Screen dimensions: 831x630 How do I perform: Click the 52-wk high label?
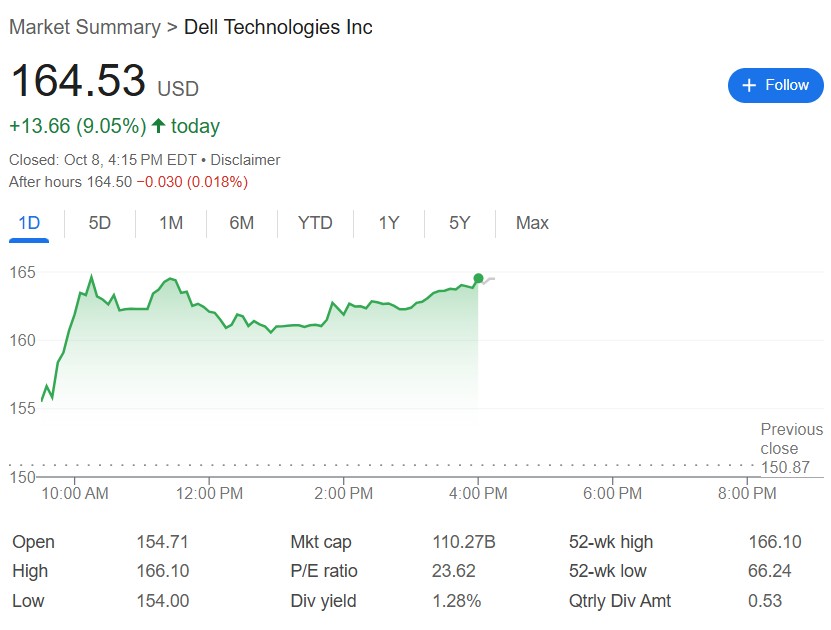(x=610, y=542)
